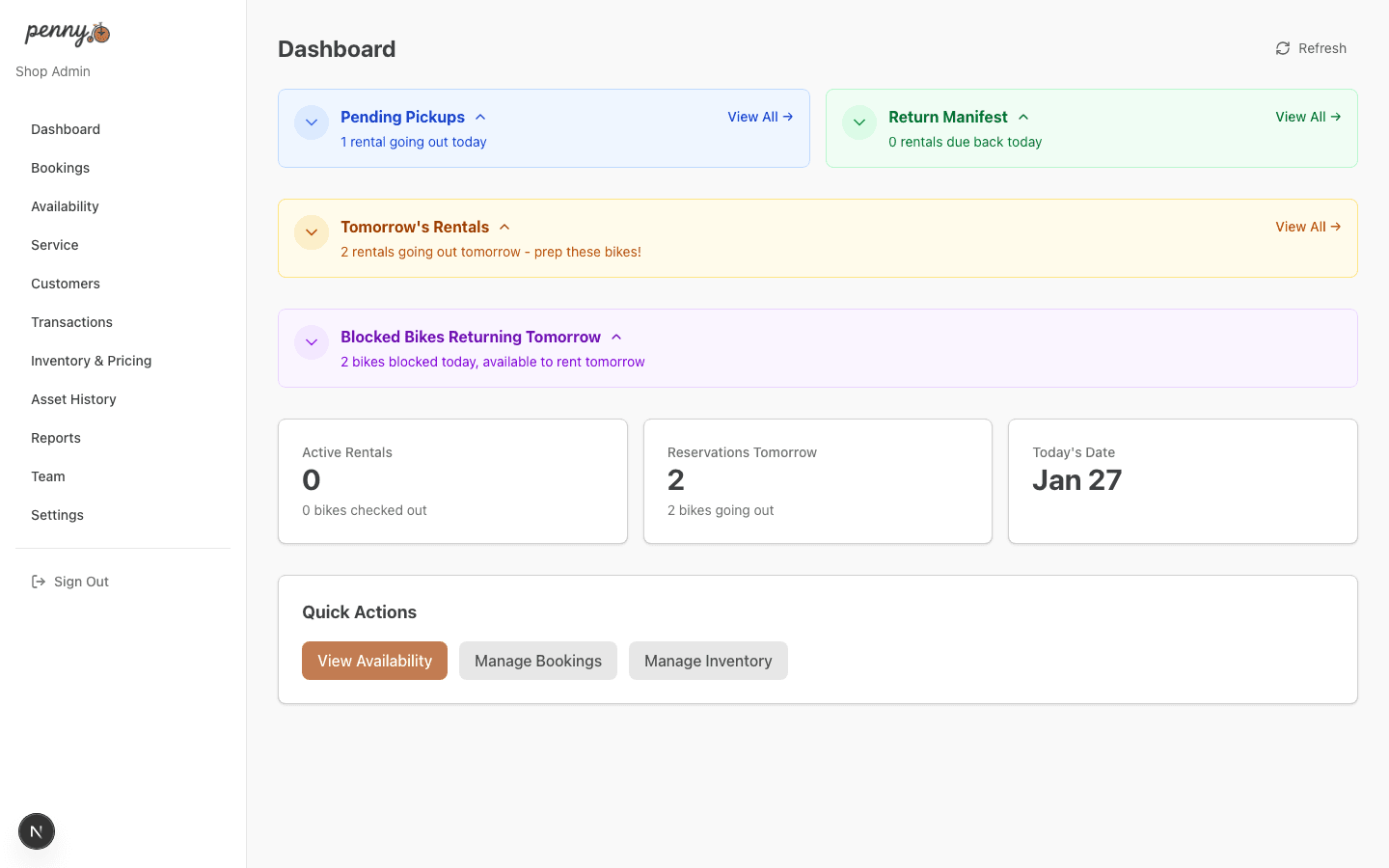Click the Sign Out icon
1389x868 pixels.
(39, 582)
